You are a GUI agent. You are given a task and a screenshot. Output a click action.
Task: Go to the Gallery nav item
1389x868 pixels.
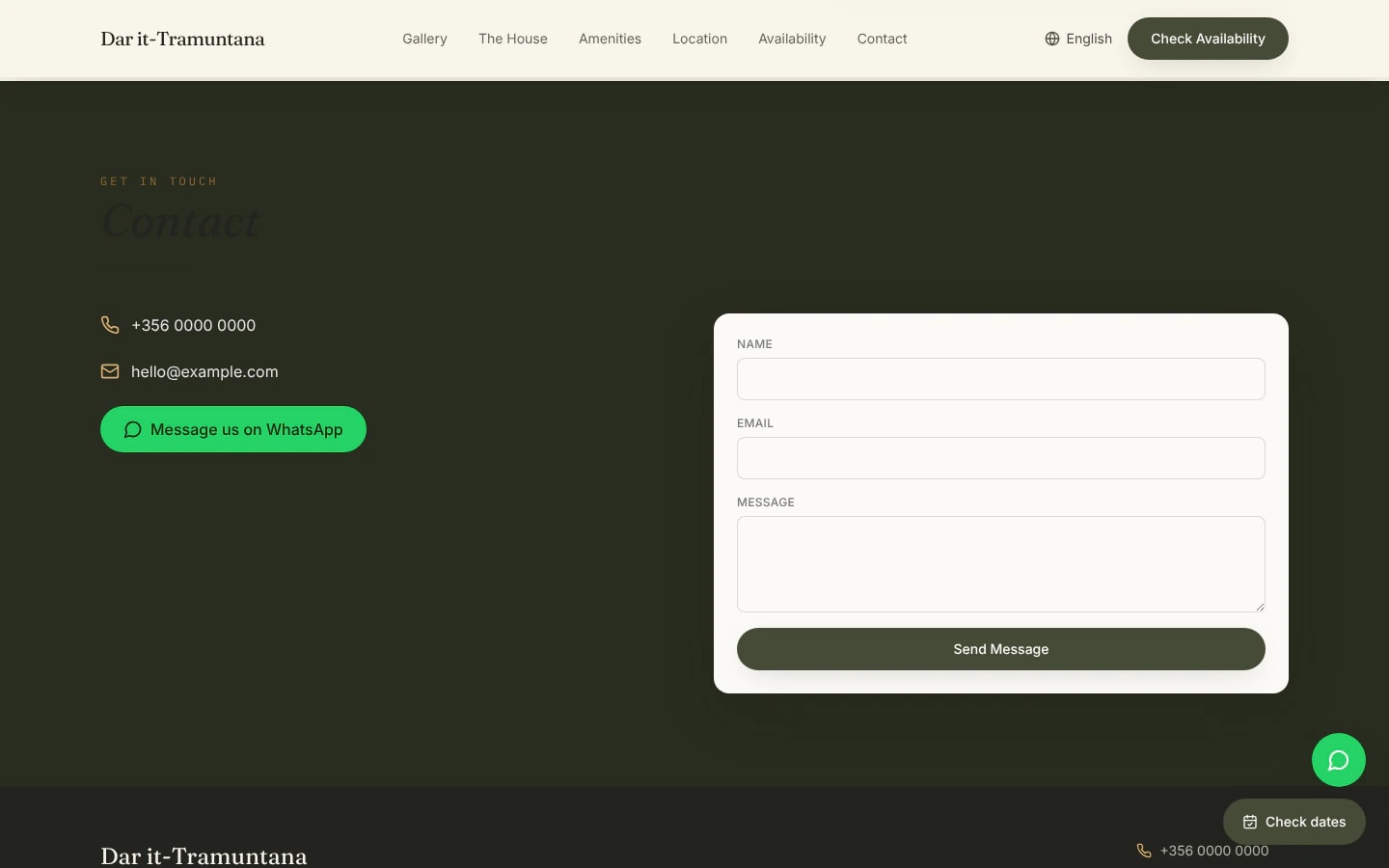point(424,39)
